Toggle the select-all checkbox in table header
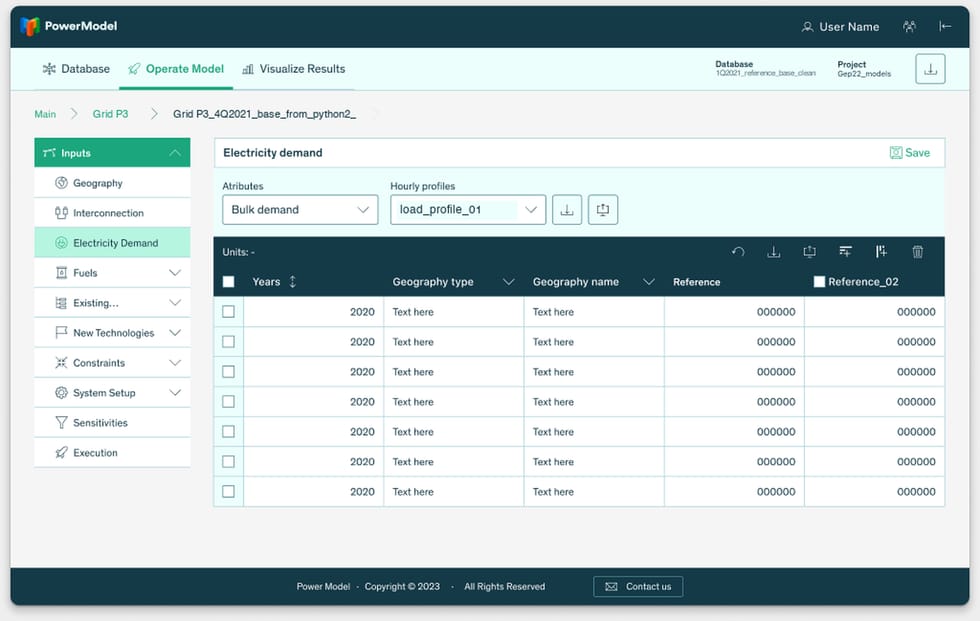Screen dimensions: 980x621 click(229, 282)
